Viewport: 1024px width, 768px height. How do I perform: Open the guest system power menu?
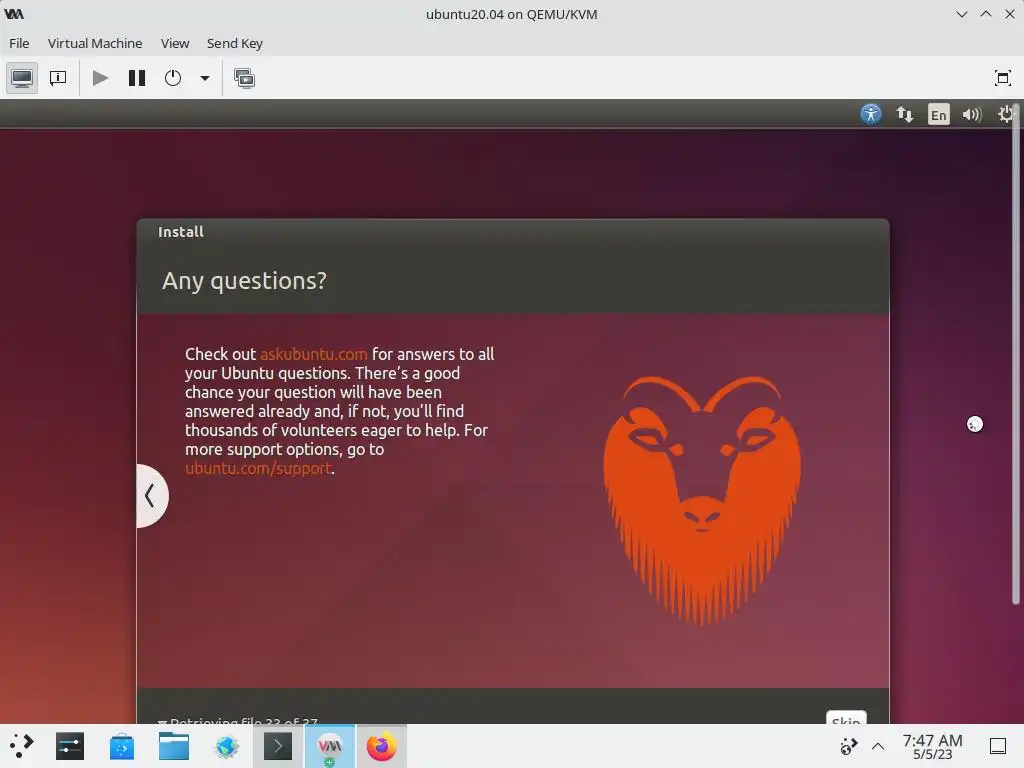(x=1005, y=114)
